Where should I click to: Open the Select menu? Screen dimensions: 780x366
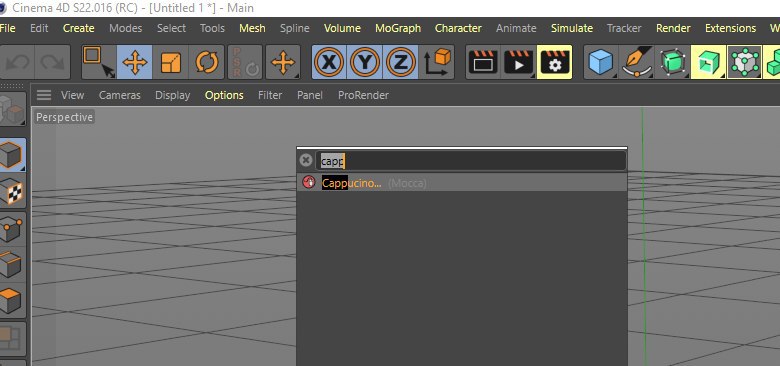pos(171,28)
